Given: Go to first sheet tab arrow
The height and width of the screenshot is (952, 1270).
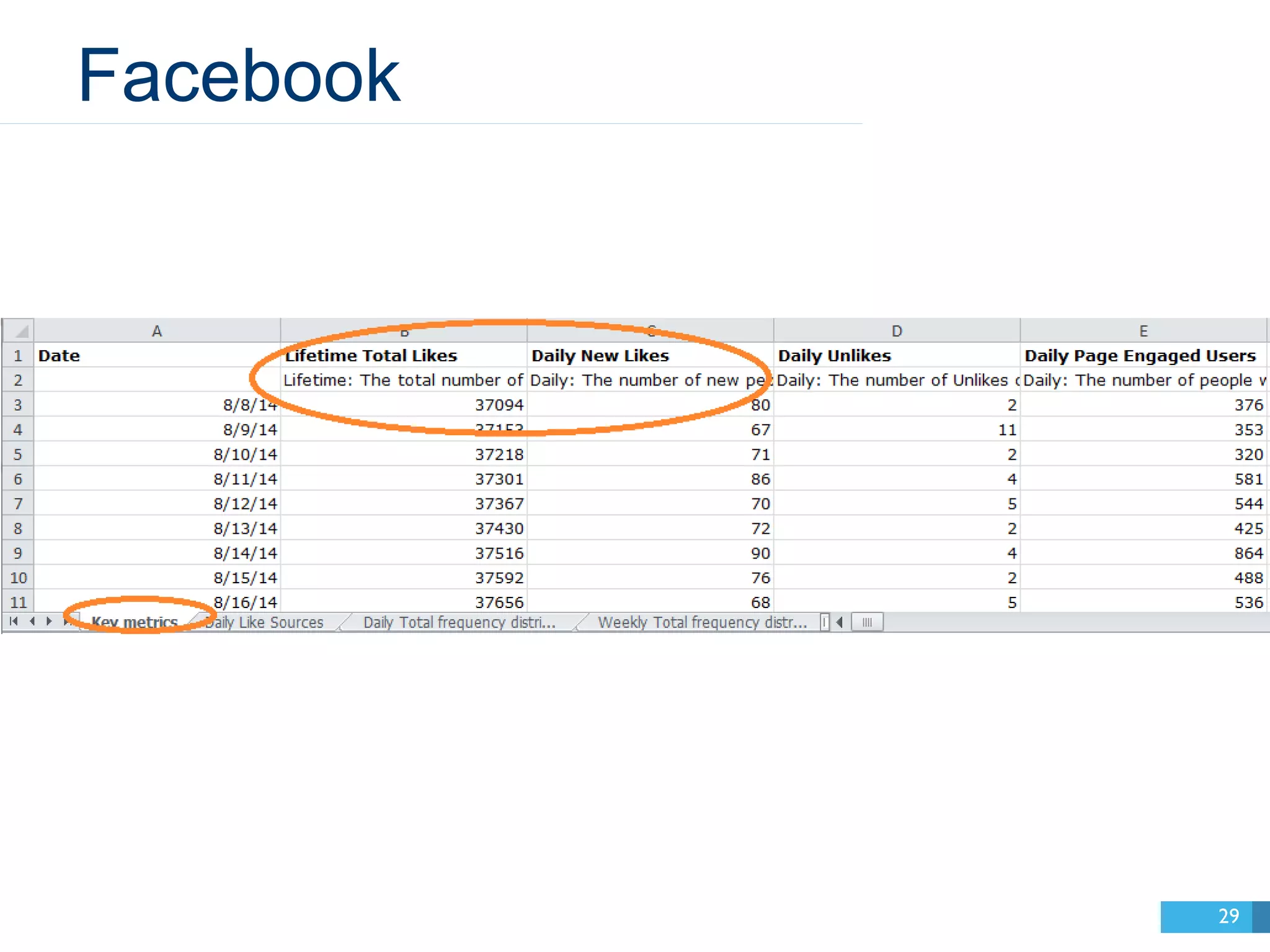Looking at the screenshot, I should [14, 622].
